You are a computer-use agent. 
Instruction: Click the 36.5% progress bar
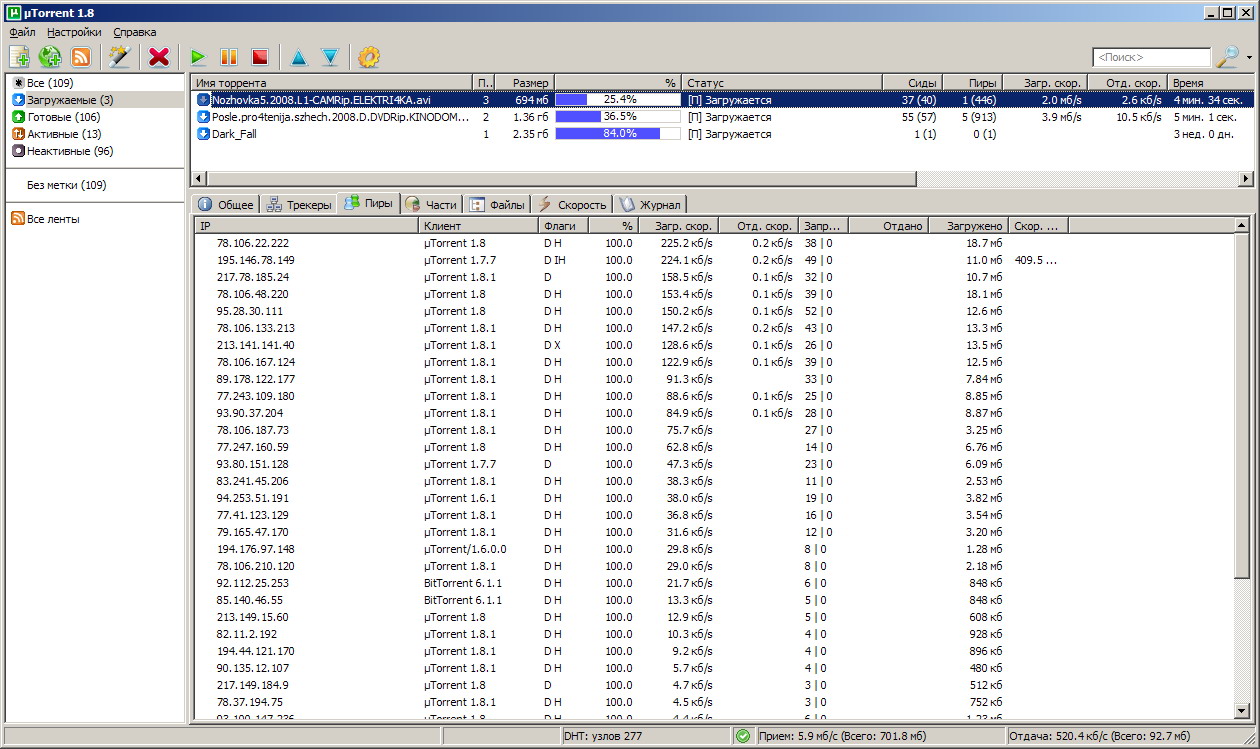click(617, 117)
